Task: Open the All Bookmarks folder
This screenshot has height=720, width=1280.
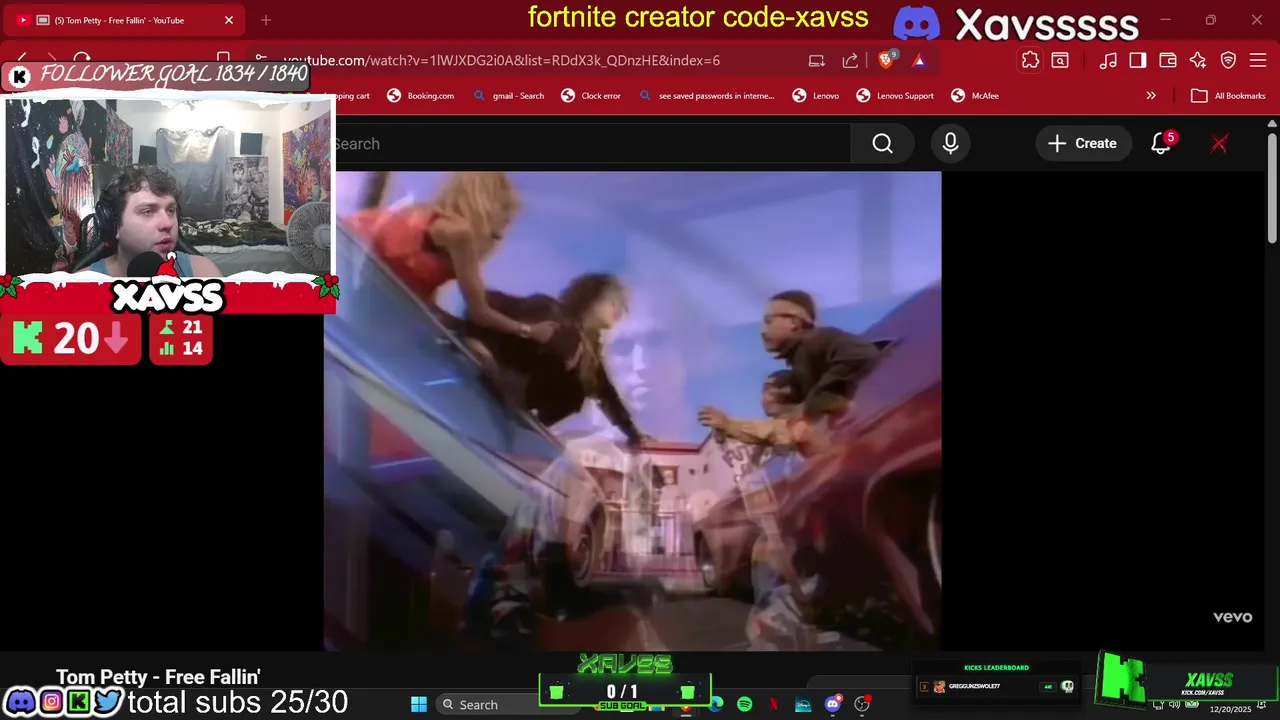Action: (1228, 96)
